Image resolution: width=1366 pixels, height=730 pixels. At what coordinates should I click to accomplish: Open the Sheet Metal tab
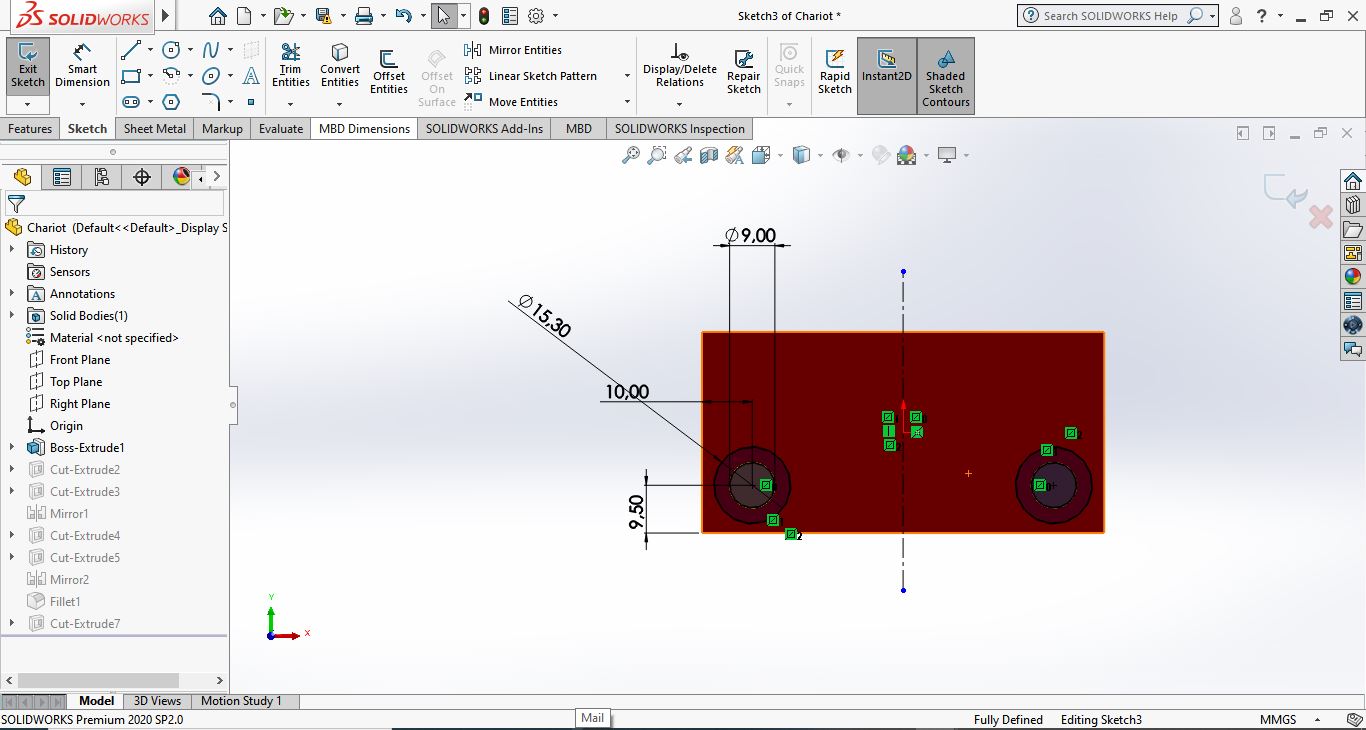pyautogui.click(x=155, y=128)
